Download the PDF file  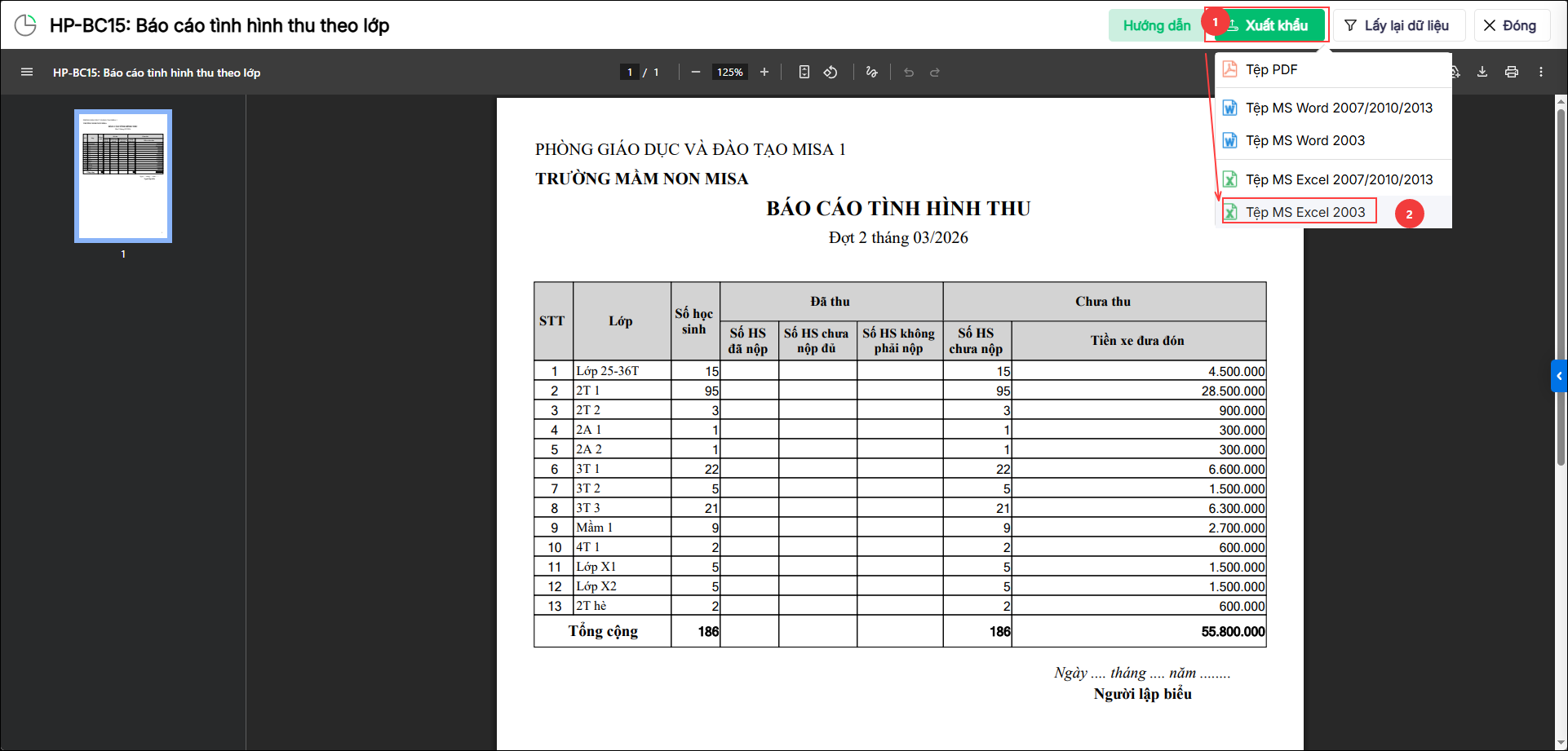pos(1482,72)
